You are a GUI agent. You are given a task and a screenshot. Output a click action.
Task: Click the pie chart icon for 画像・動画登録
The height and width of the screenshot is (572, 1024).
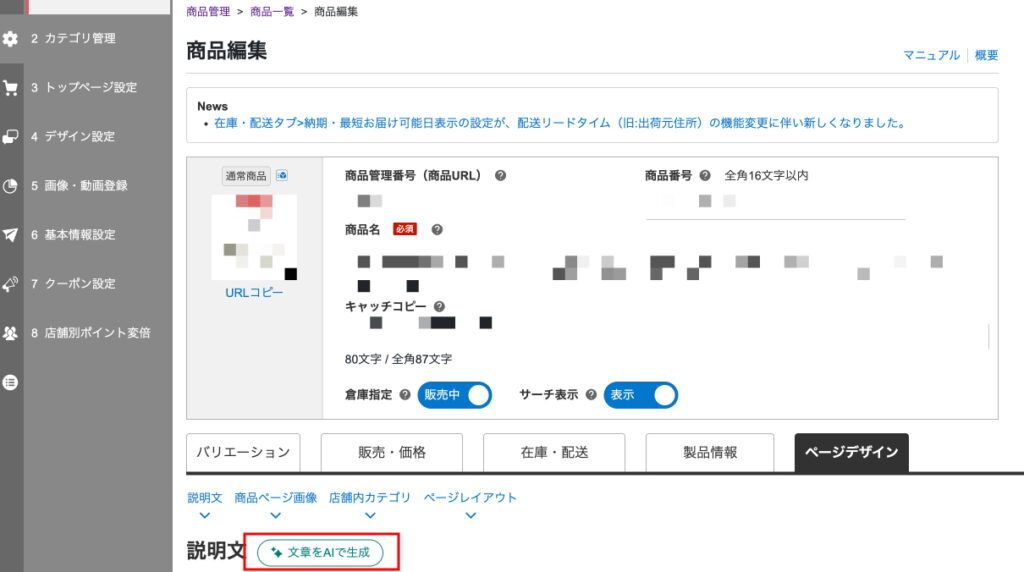pyautogui.click(x=11, y=186)
